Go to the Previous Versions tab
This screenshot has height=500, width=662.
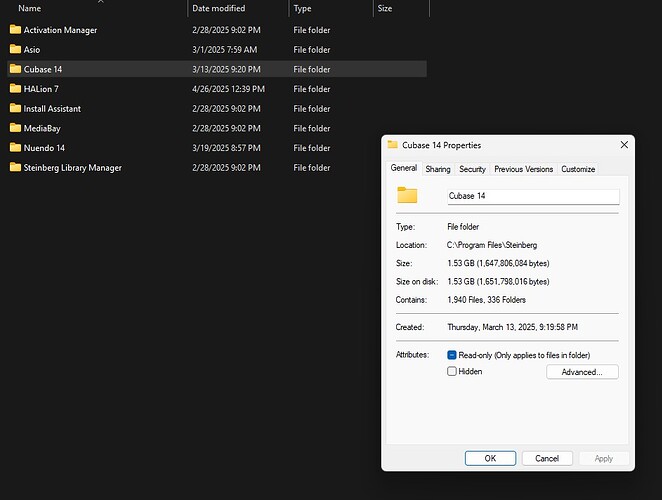click(x=524, y=169)
